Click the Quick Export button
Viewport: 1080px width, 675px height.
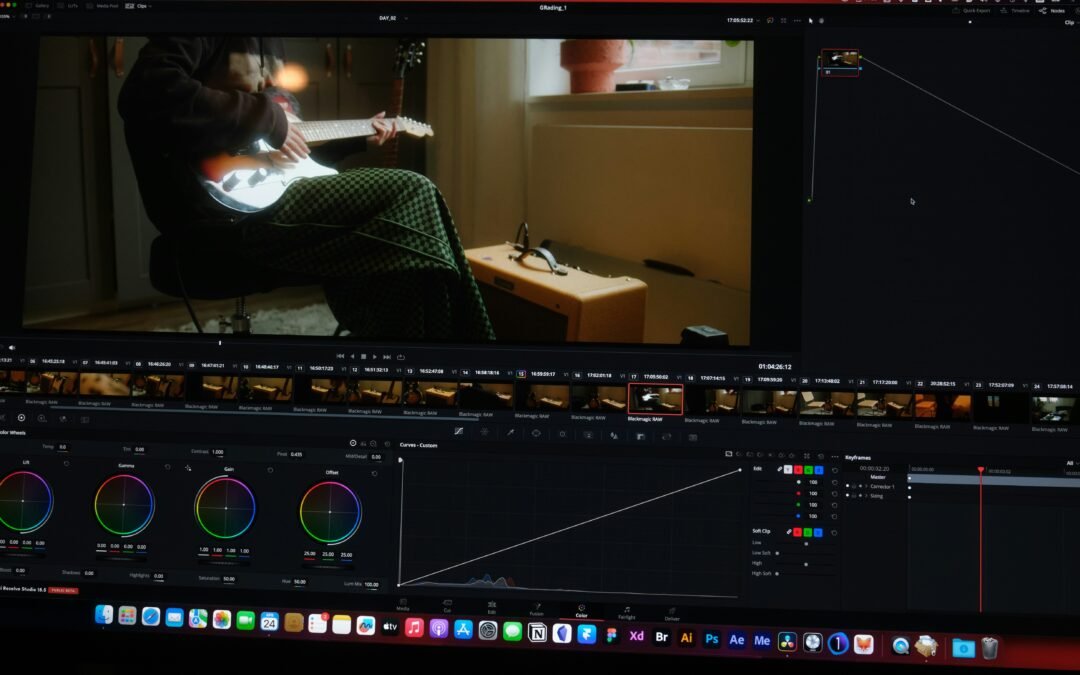pyautogui.click(x=975, y=11)
